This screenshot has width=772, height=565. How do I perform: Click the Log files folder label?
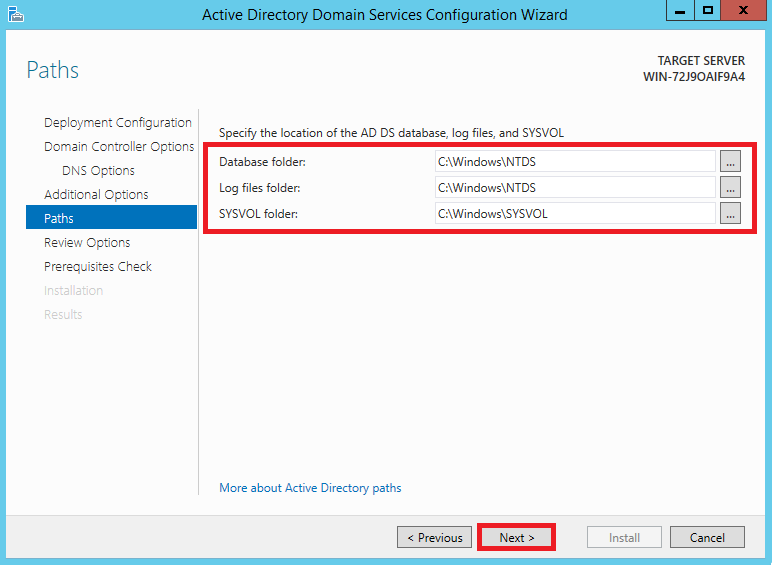point(259,188)
